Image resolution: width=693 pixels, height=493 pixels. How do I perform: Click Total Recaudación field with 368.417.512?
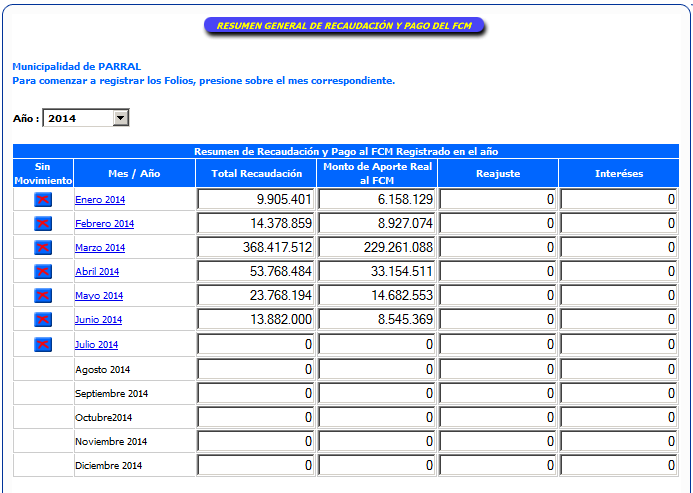[x=255, y=247]
